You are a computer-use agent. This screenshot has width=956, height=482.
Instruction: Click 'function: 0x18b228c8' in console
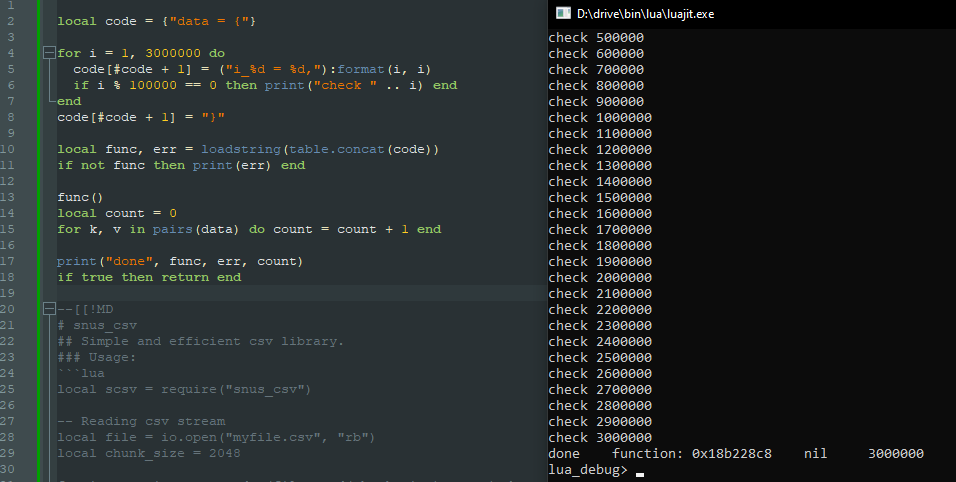(x=692, y=454)
